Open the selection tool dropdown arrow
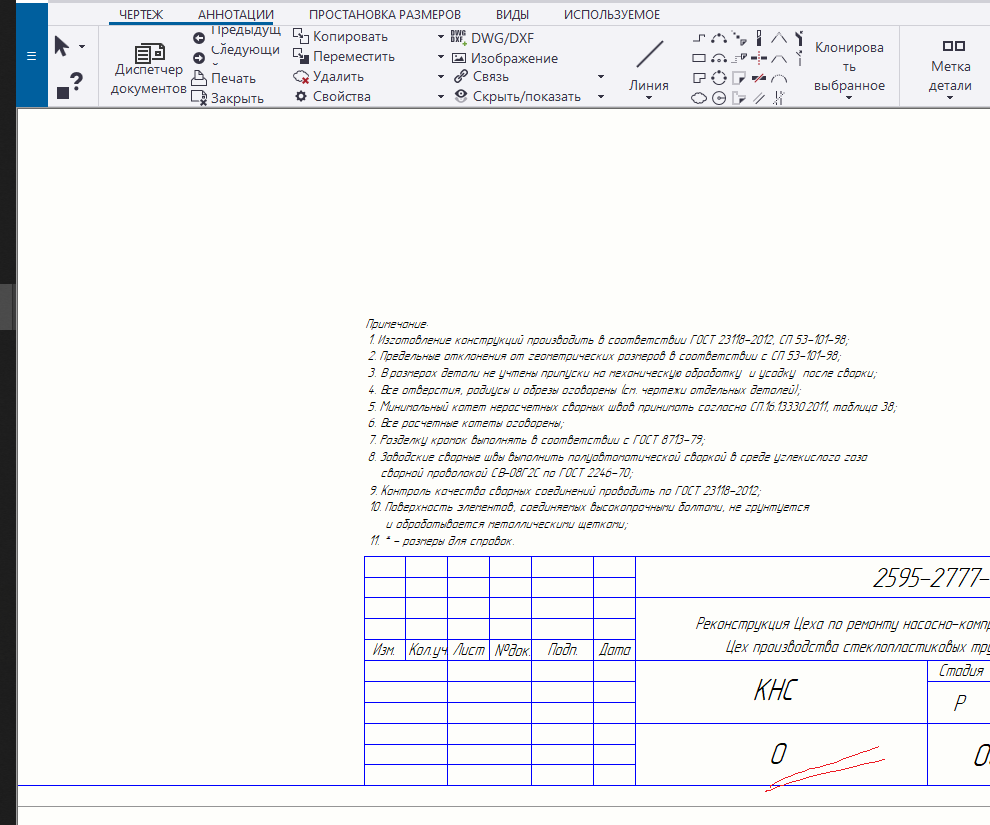Image resolution: width=990 pixels, height=825 pixels. coord(82,47)
